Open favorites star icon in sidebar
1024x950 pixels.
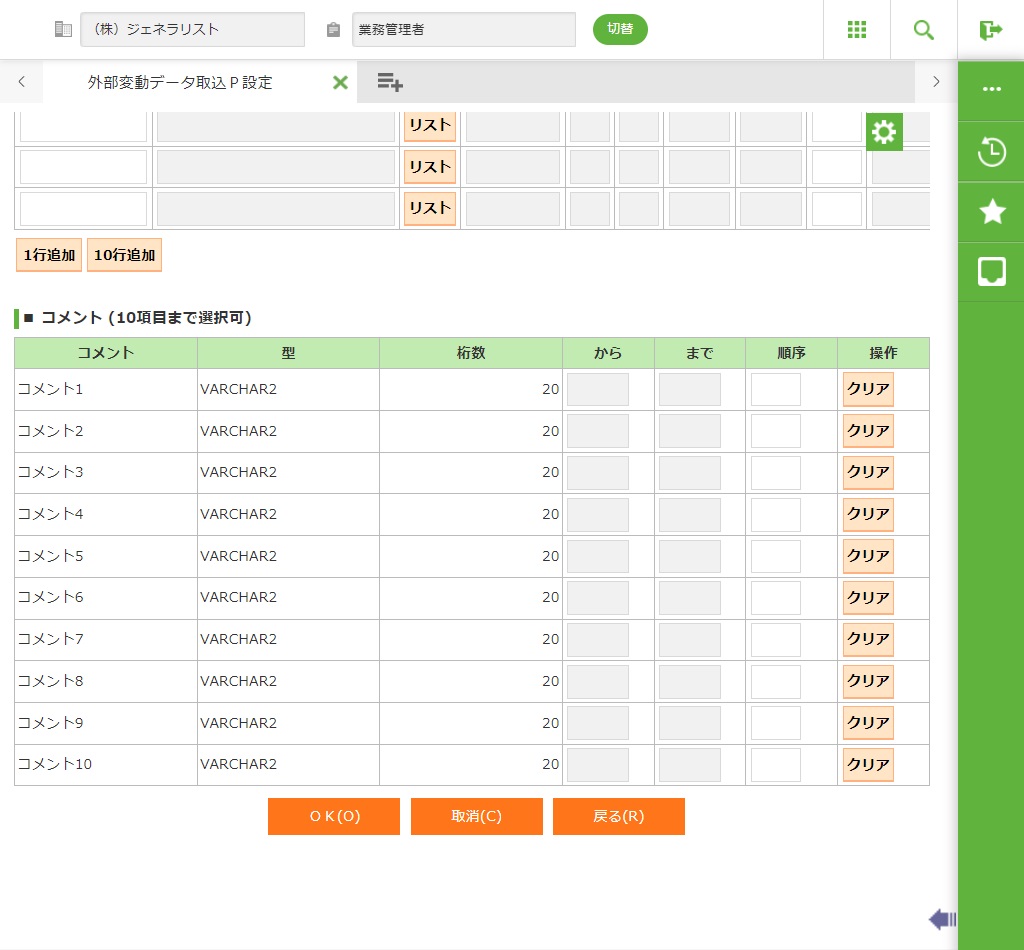991,211
